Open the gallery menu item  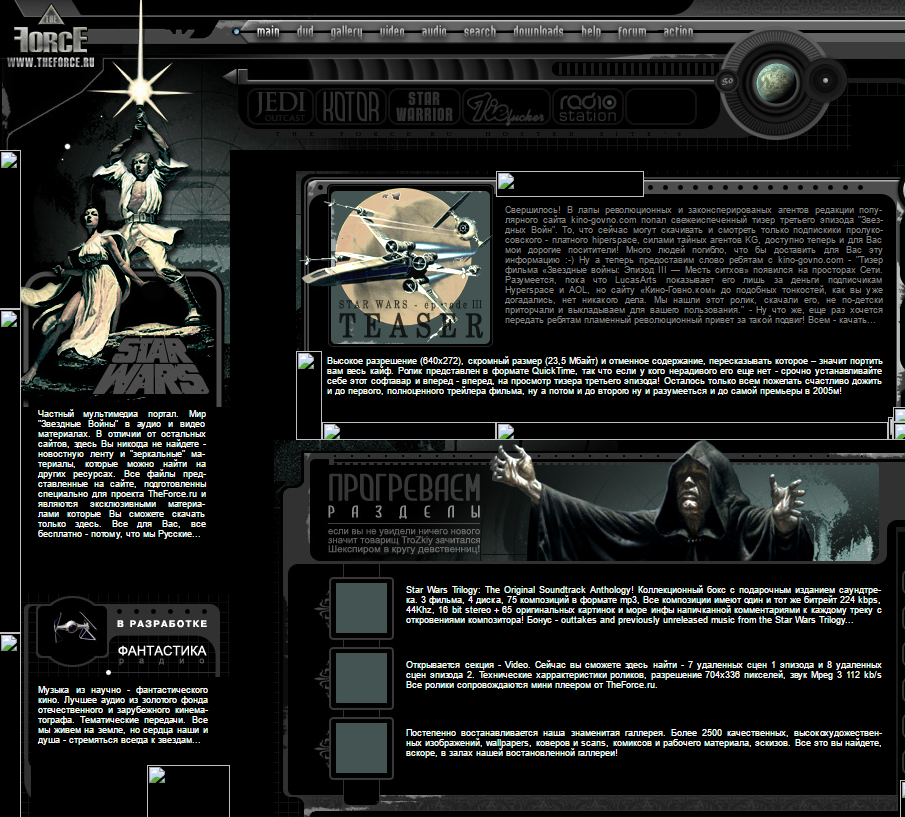(346, 32)
